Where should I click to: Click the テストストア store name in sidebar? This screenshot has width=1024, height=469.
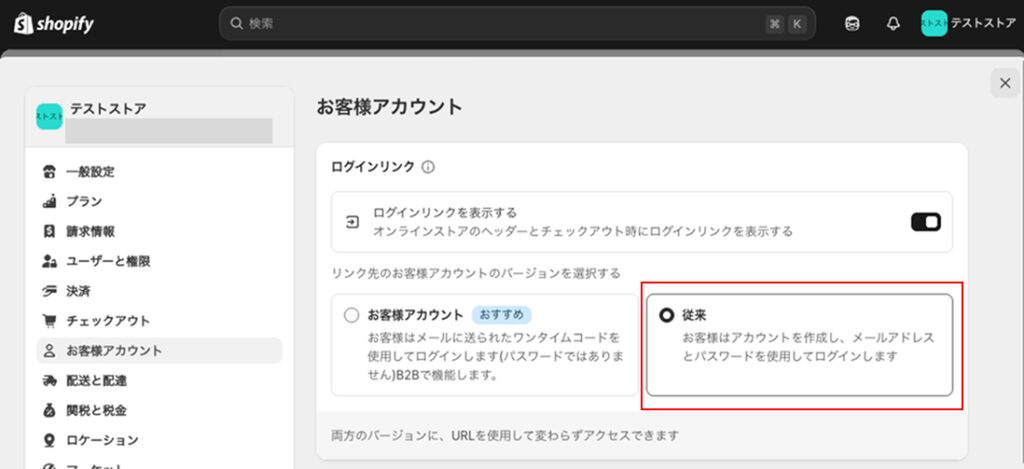(x=110, y=108)
